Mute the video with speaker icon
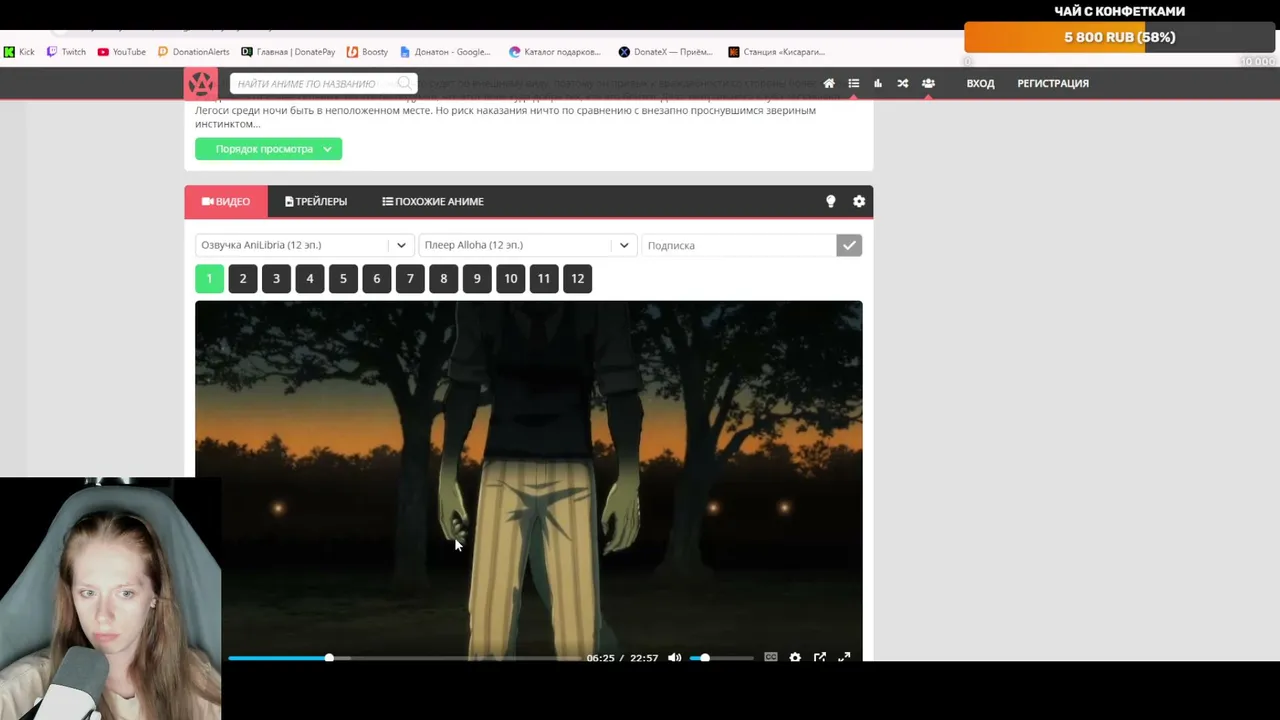1280x720 pixels. pyautogui.click(x=675, y=658)
